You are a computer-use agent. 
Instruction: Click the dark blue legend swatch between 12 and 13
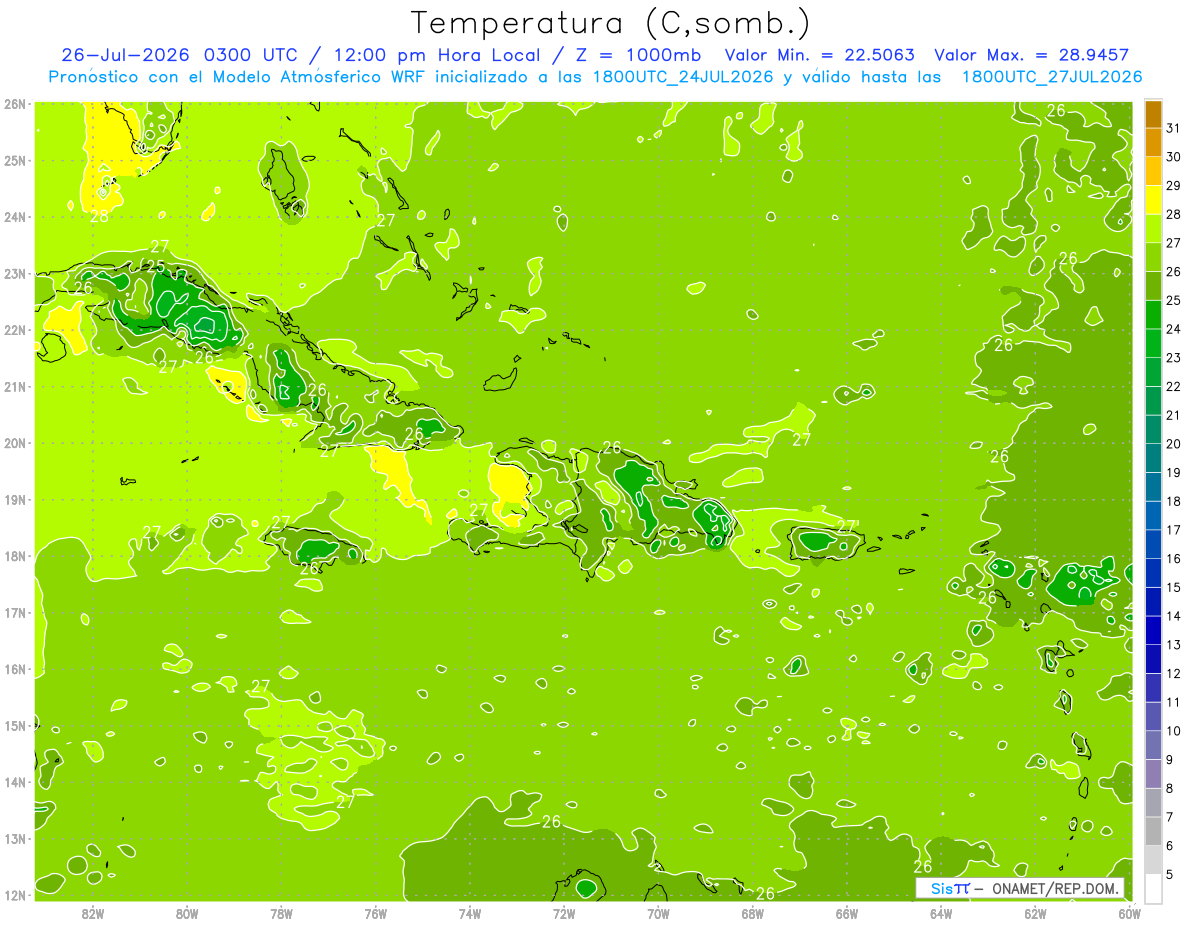[x=1153, y=659]
